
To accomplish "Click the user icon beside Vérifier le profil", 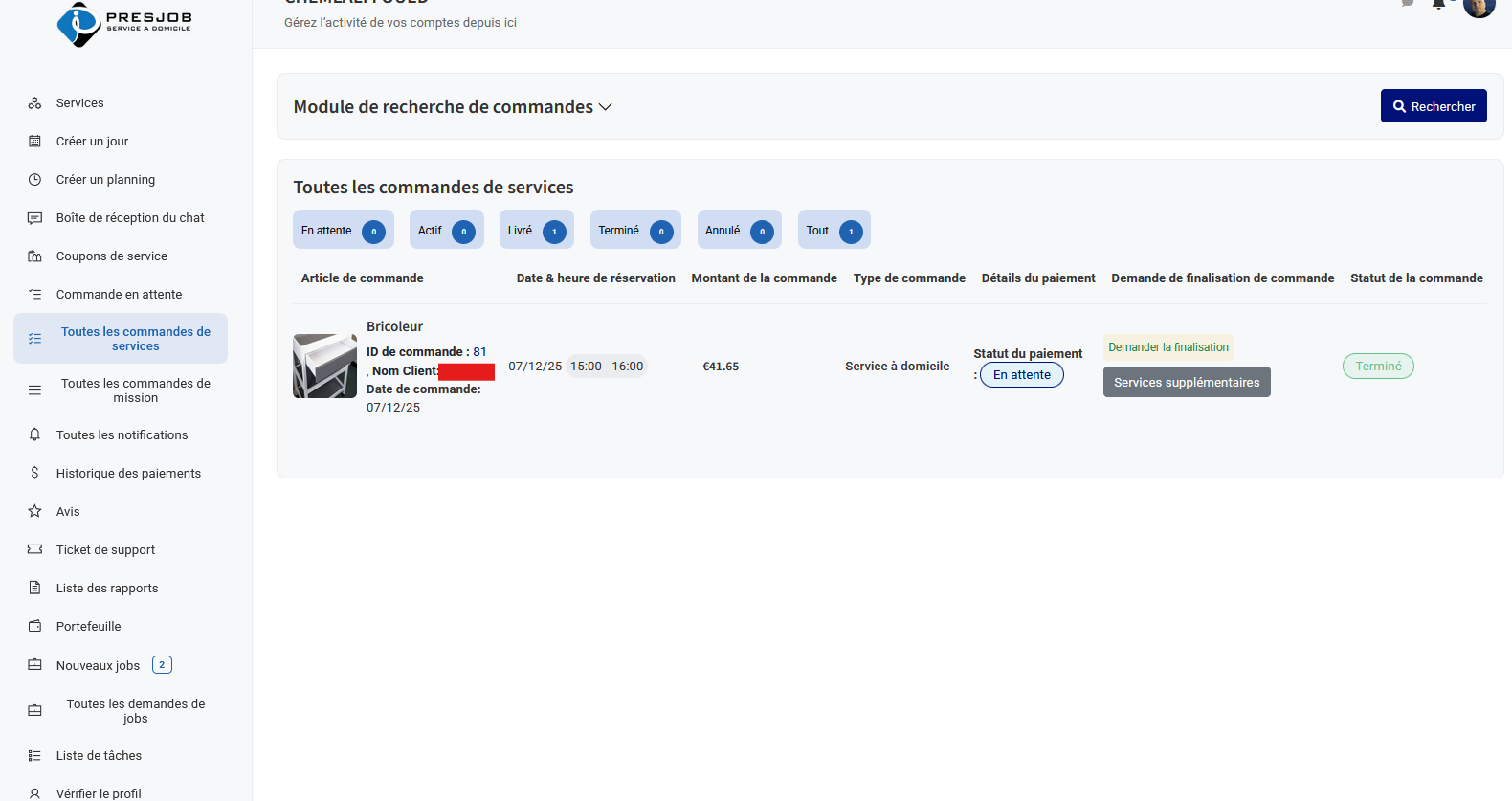I will pos(34,793).
